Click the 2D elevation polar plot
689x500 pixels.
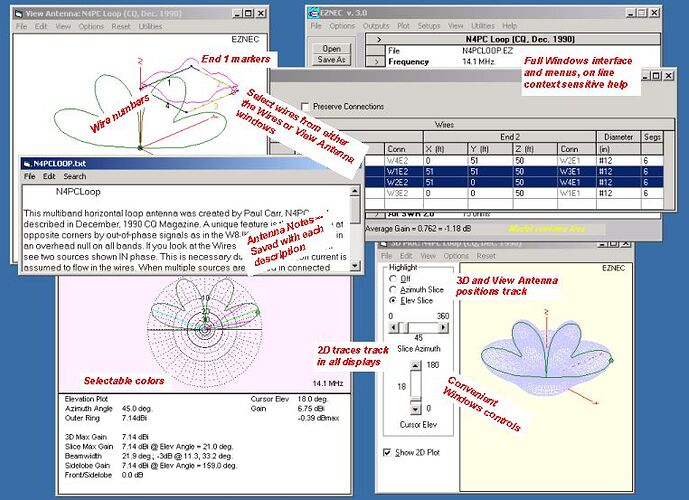pyautogui.click(x=205, y=329)
